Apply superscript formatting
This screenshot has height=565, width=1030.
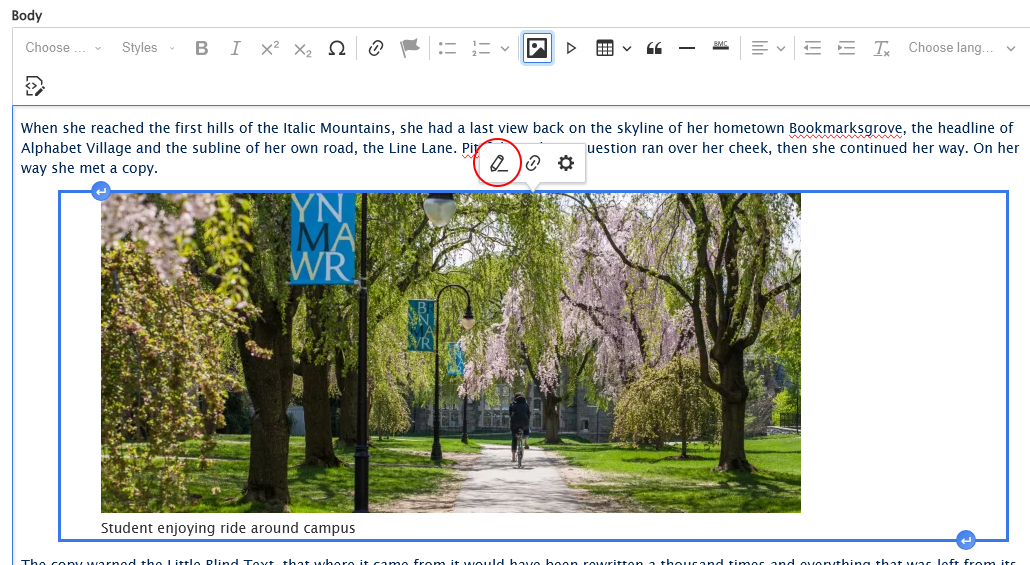point(269,48)
